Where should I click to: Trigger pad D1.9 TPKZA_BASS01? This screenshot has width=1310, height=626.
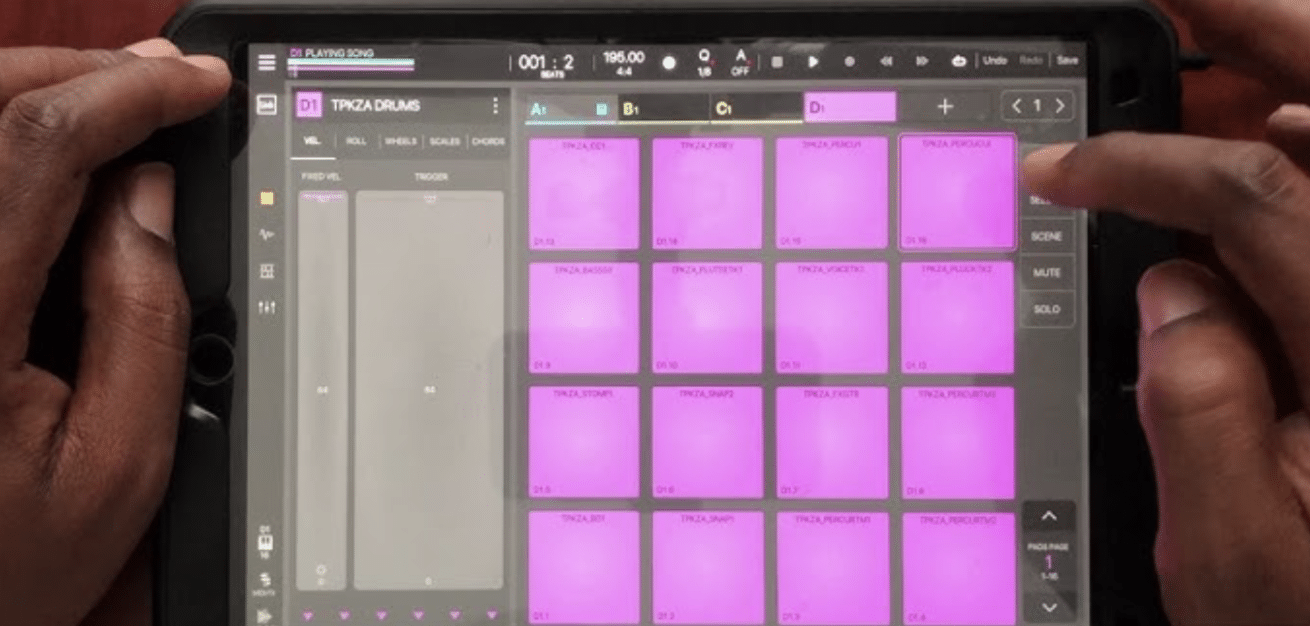pos(584,318)
